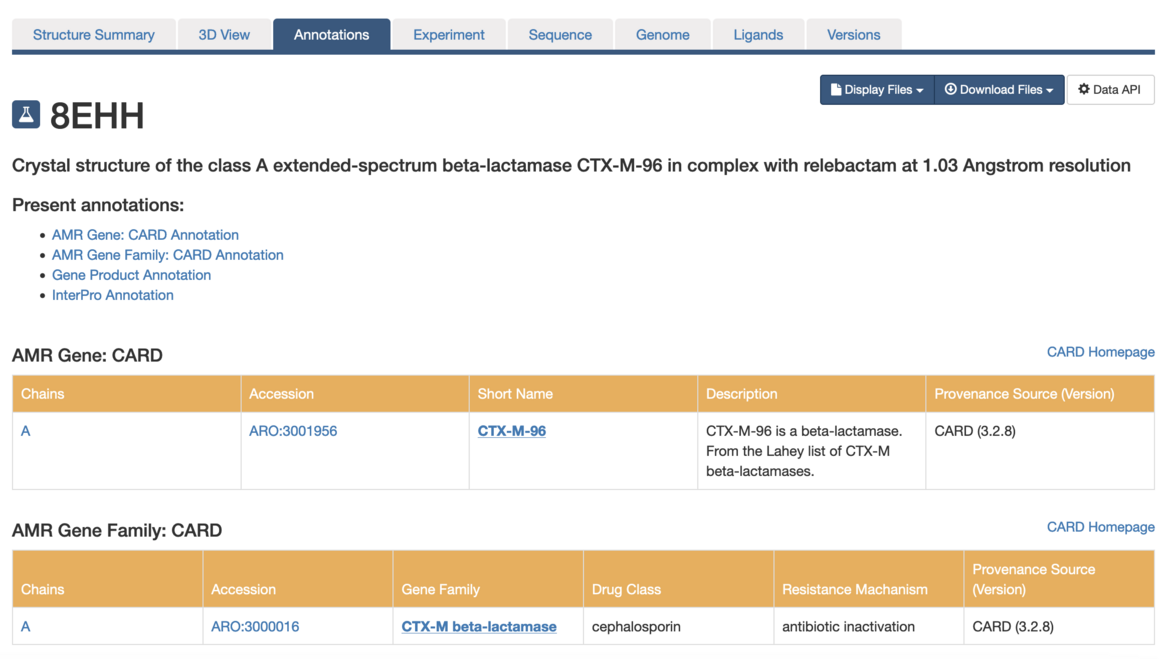Go to the Experiment tab
Viewport: 1170px width, 659px height.
pos(448,33)
